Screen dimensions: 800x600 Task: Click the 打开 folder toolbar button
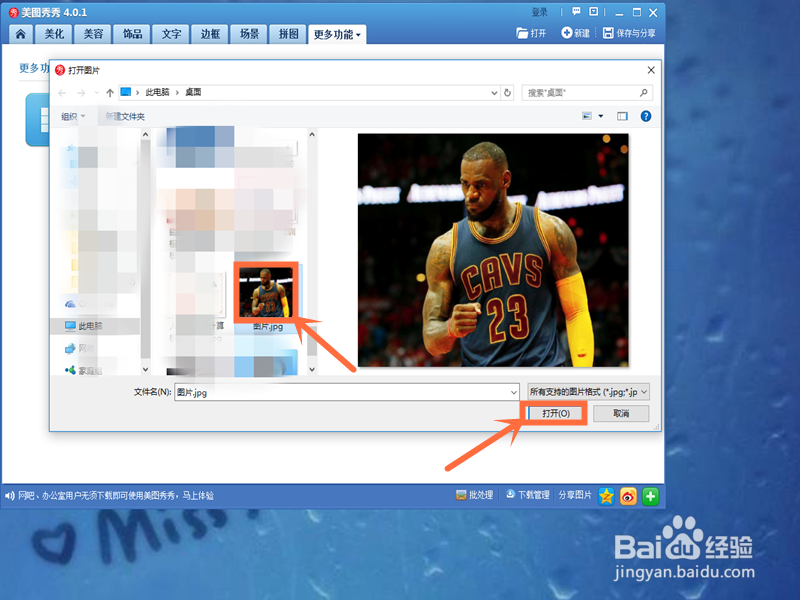click(531, 33)
